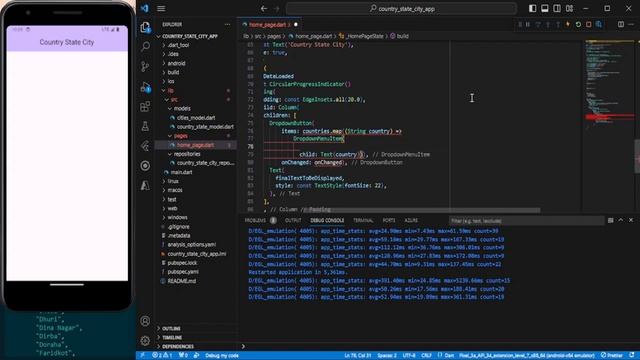Screen dimensions: 640x360
Task: Click Step Over in debug toolbar
Action: coord(538,25)
